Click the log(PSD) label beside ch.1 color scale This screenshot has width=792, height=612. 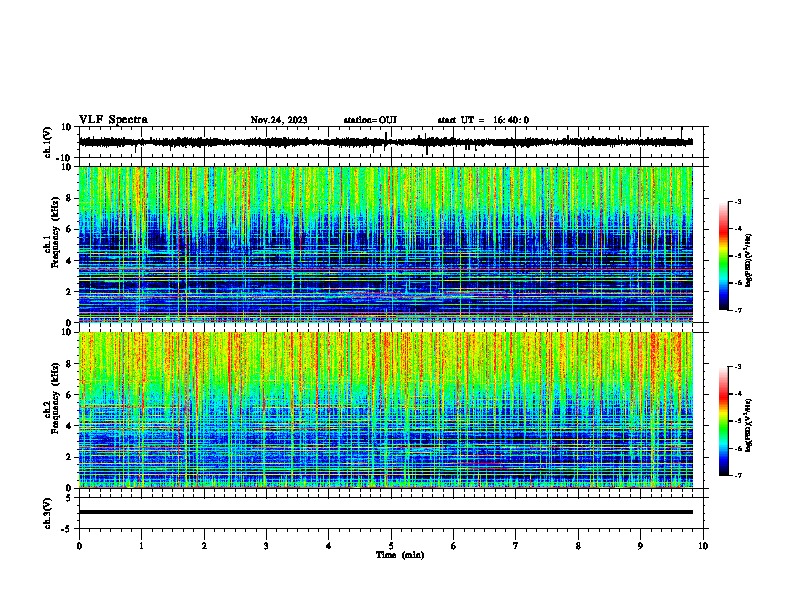748,261
